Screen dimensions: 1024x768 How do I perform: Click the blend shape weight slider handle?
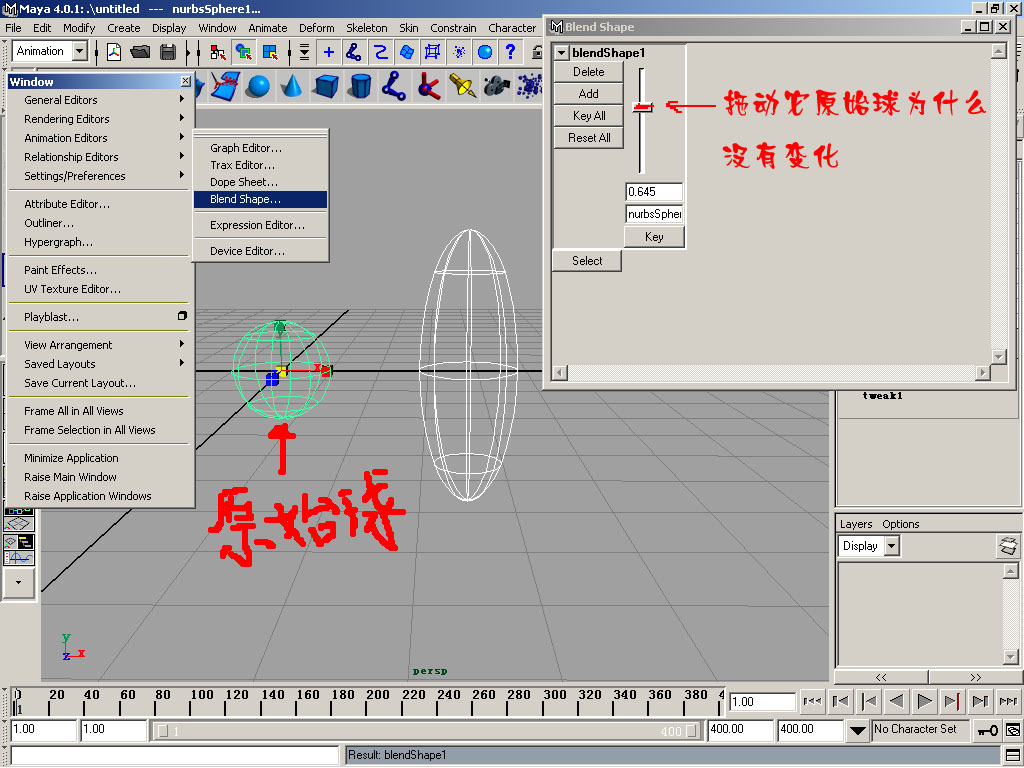pos(643,106)
